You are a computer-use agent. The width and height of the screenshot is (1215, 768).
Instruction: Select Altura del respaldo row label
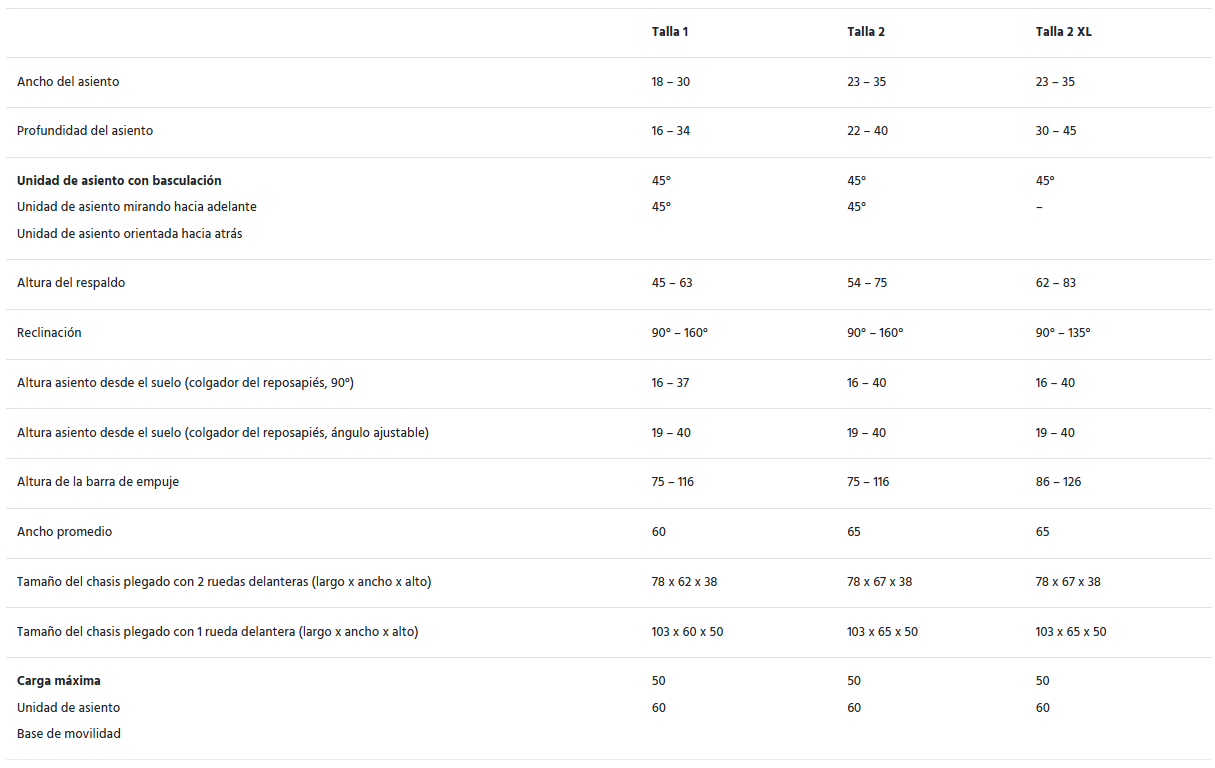coord(71,283)
